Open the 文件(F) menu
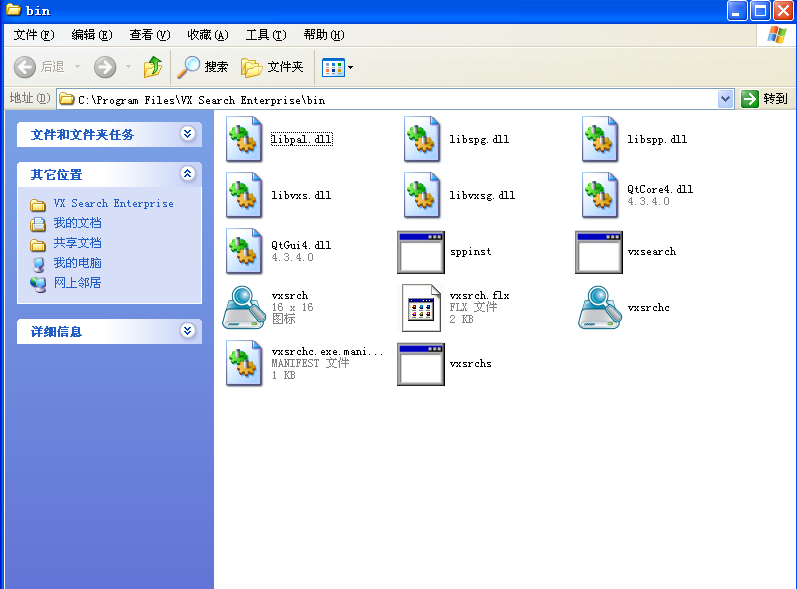The width and height of the screenshot is (797, 589). (x=34, y=35)
